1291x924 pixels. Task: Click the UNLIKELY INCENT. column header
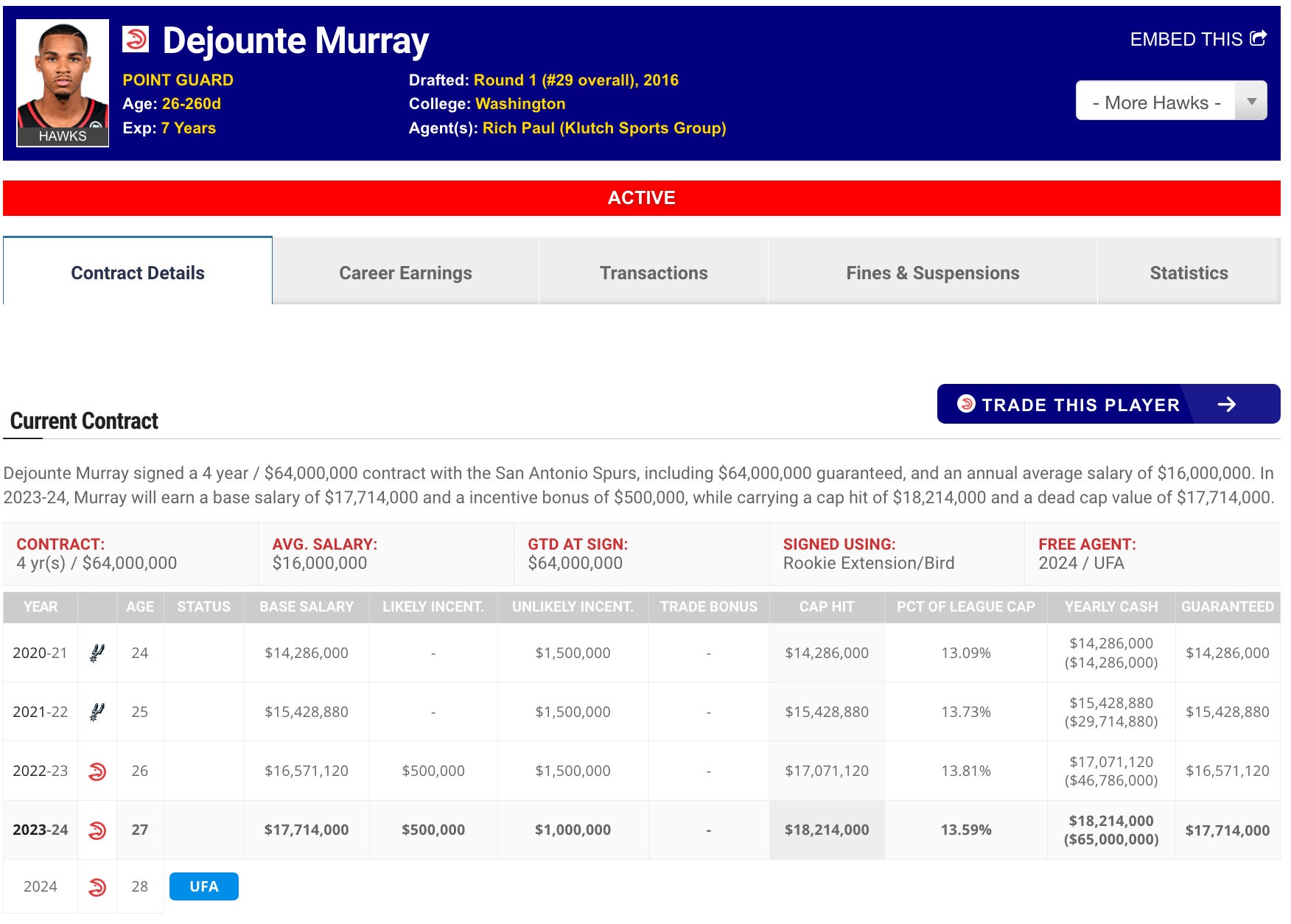(573, 606)
